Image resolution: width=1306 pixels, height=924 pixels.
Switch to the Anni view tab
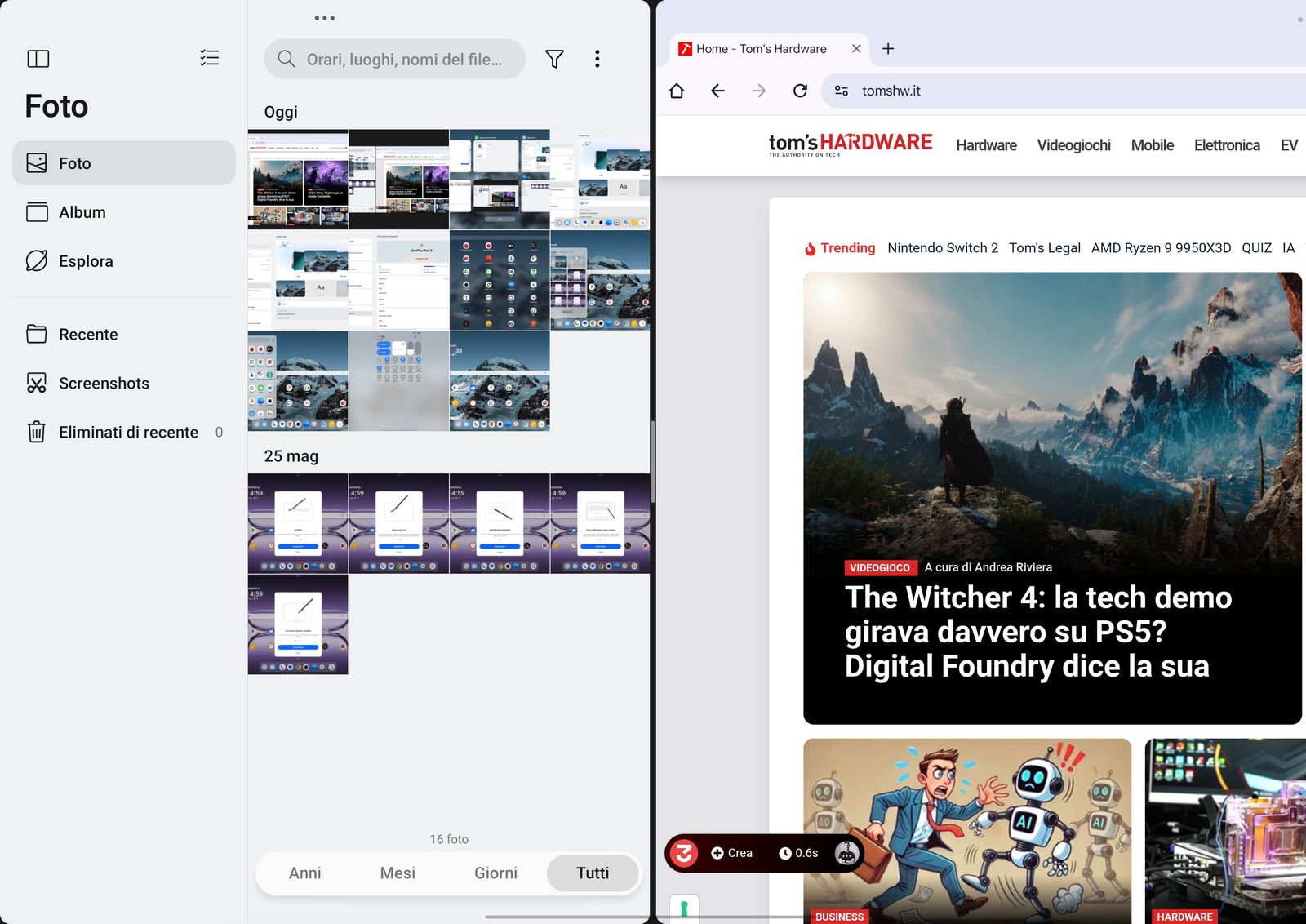304,873
